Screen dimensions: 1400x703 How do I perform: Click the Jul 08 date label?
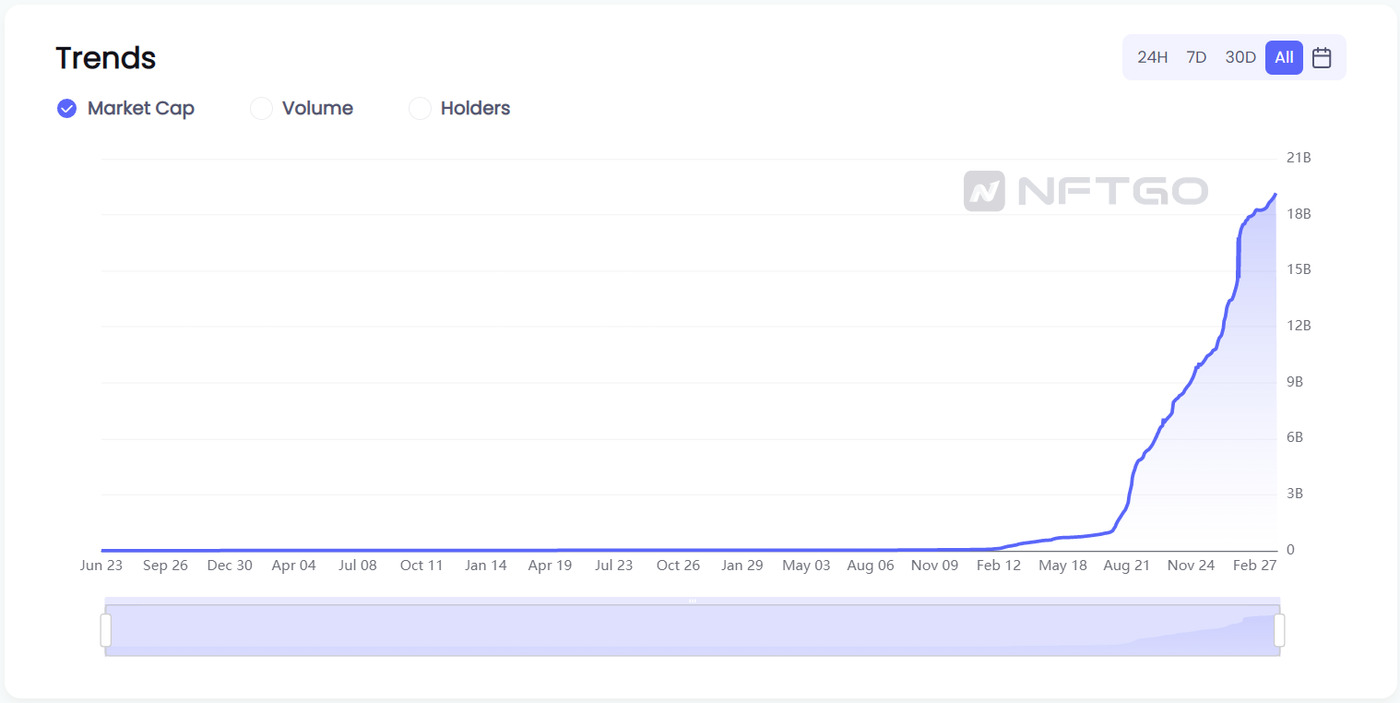(x=357, y=565)
